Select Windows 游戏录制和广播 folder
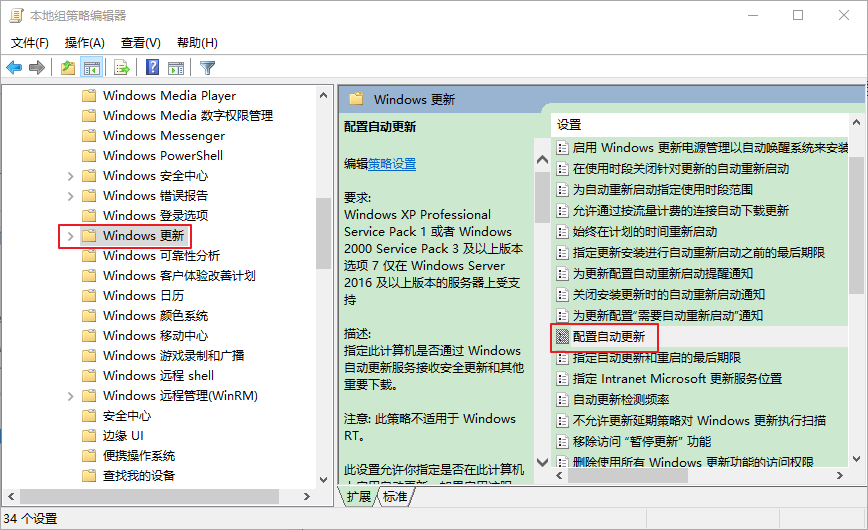The width and height of the screenshot is (868, 530). click(x=173, y=356)
